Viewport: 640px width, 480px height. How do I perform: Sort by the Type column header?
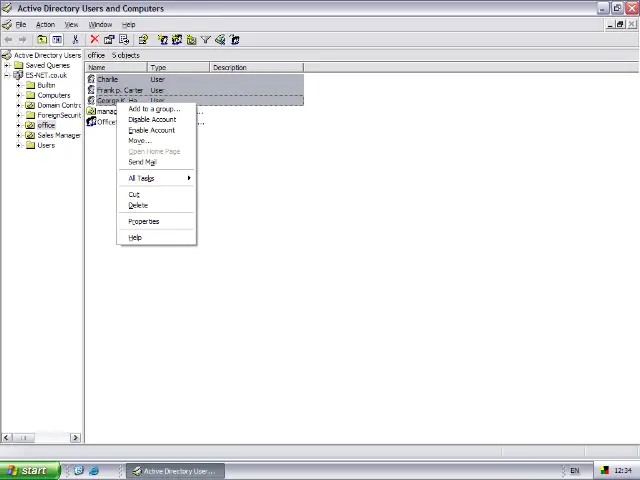[178, 67]
